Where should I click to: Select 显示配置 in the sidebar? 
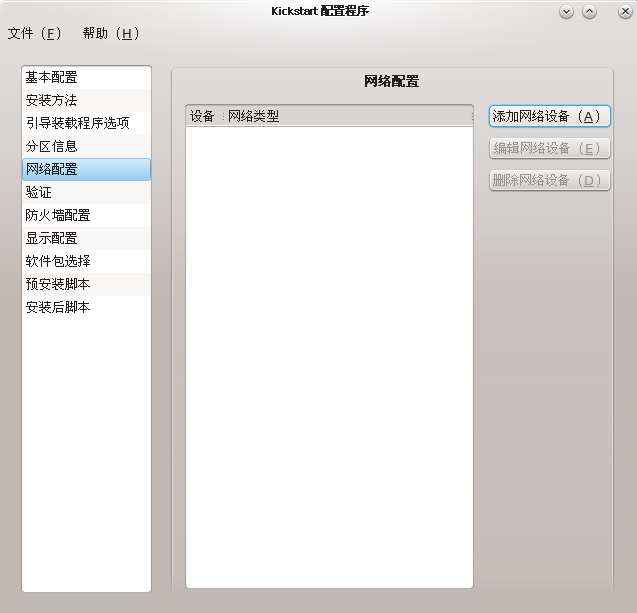tap(86, 238)
